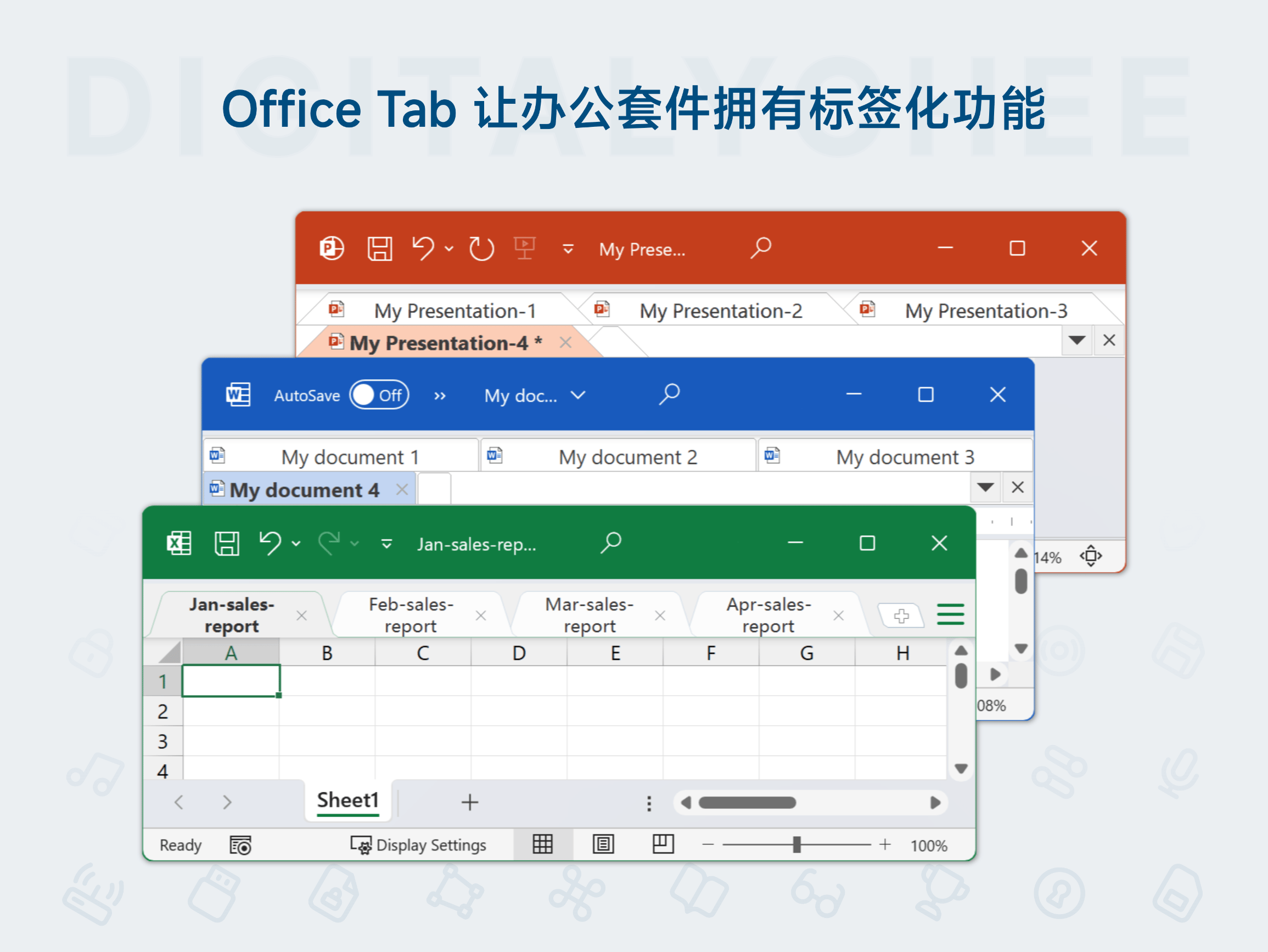This screenshot has height=952, width=1268.
Task: Select Page Break Preview in Excel status bar
Action: pos(663,844)
